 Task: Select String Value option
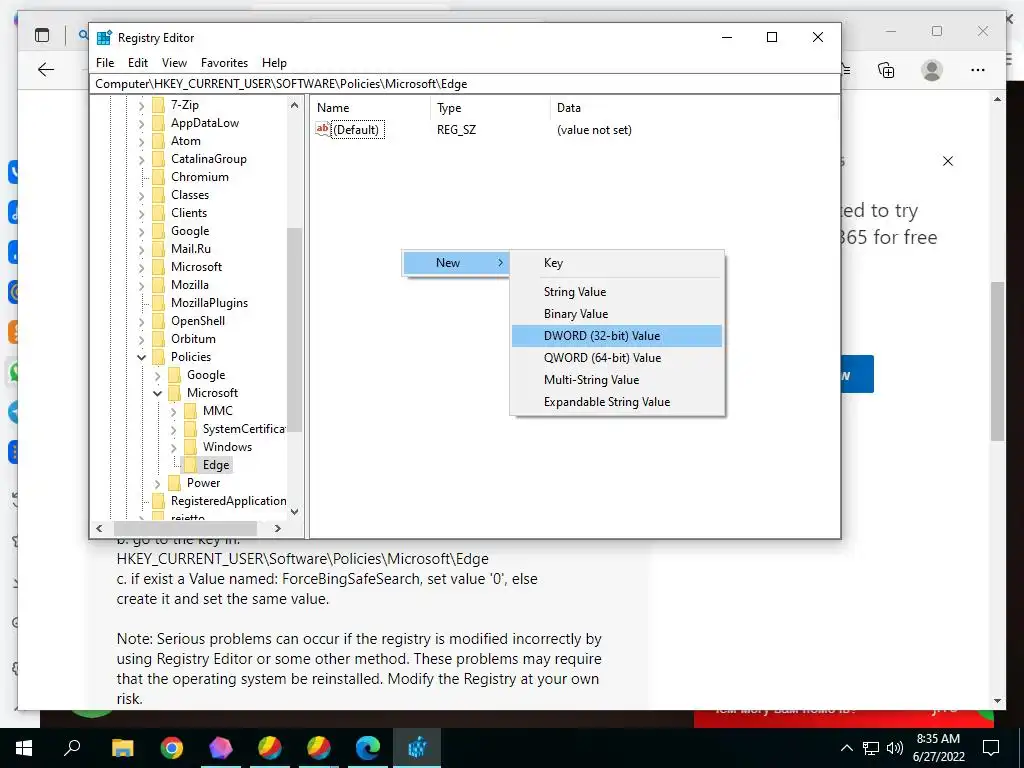pos(616,292)
